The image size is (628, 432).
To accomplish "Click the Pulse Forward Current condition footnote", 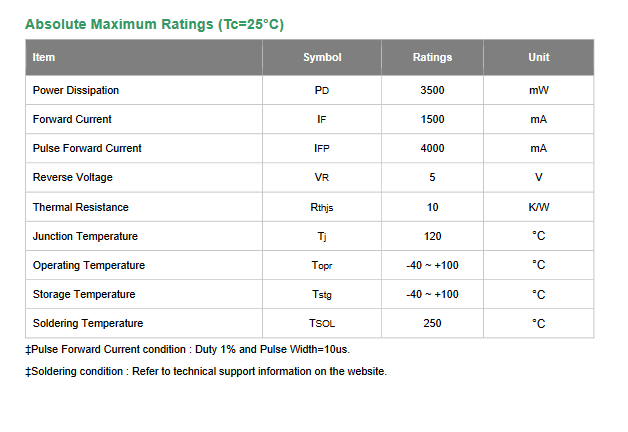I will coord(187,350).
